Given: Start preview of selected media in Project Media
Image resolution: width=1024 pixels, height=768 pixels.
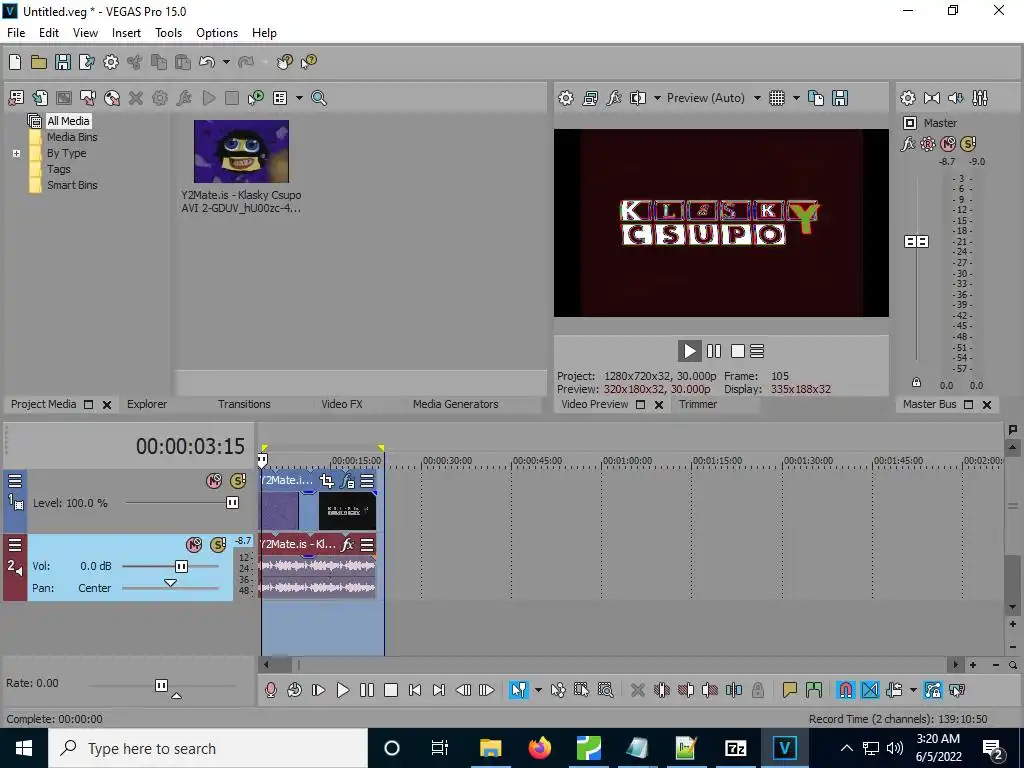Looking at the screenshot, I should click(209, 98).
